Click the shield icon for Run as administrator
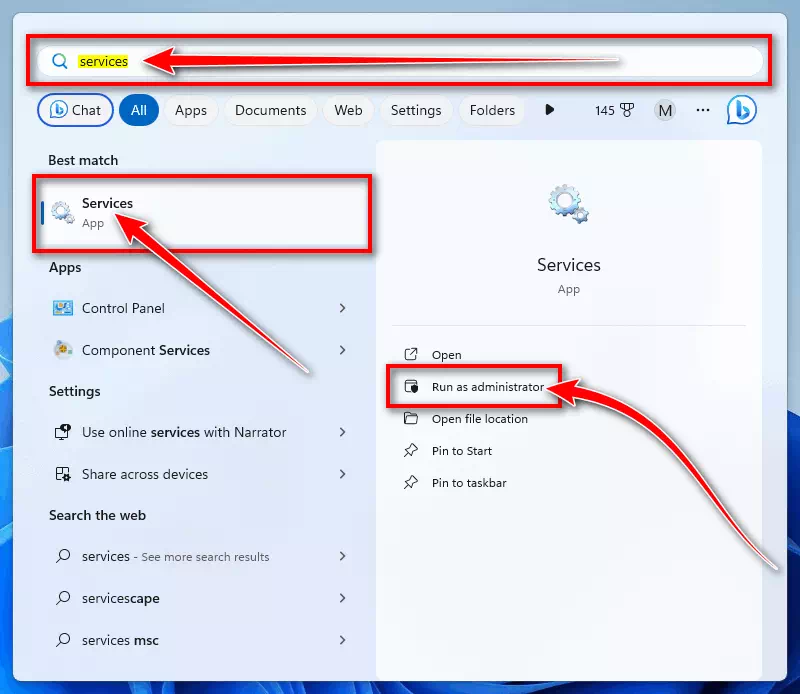This screenshot has width=800, height=694. coord(411,386)
